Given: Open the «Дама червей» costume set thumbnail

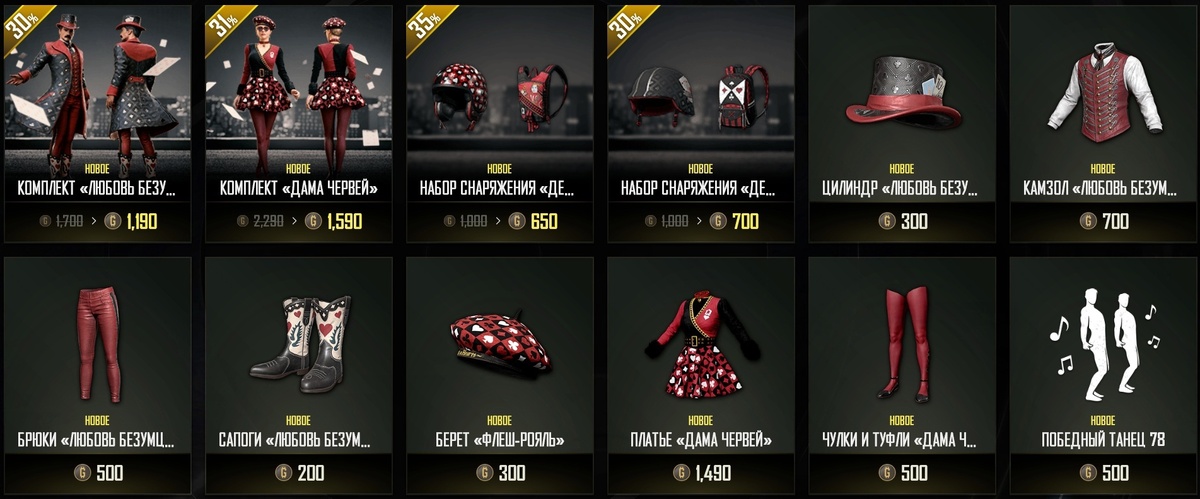Looking at the screenshot, I should pos(300,93).
